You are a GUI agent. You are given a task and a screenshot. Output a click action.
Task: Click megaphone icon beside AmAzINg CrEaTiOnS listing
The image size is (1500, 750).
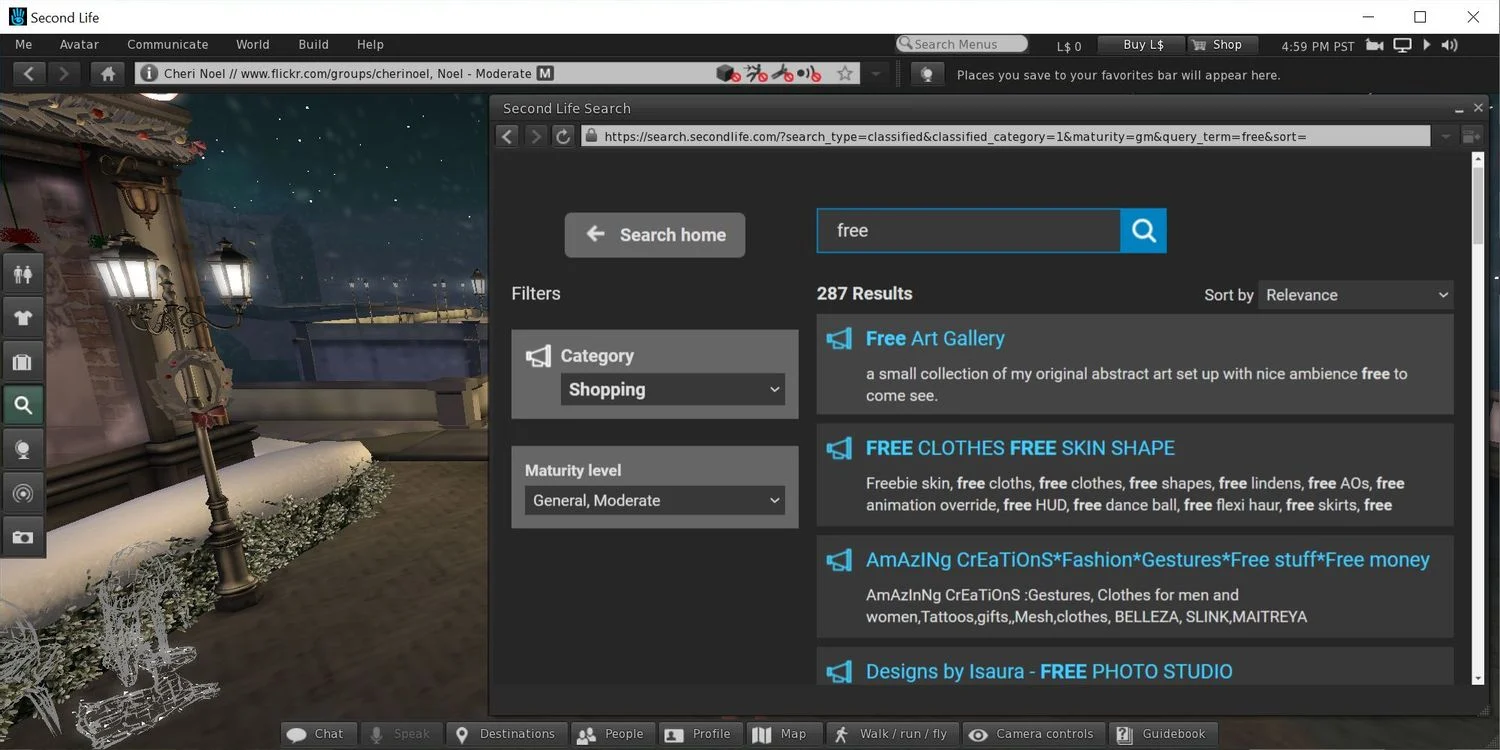839,561
